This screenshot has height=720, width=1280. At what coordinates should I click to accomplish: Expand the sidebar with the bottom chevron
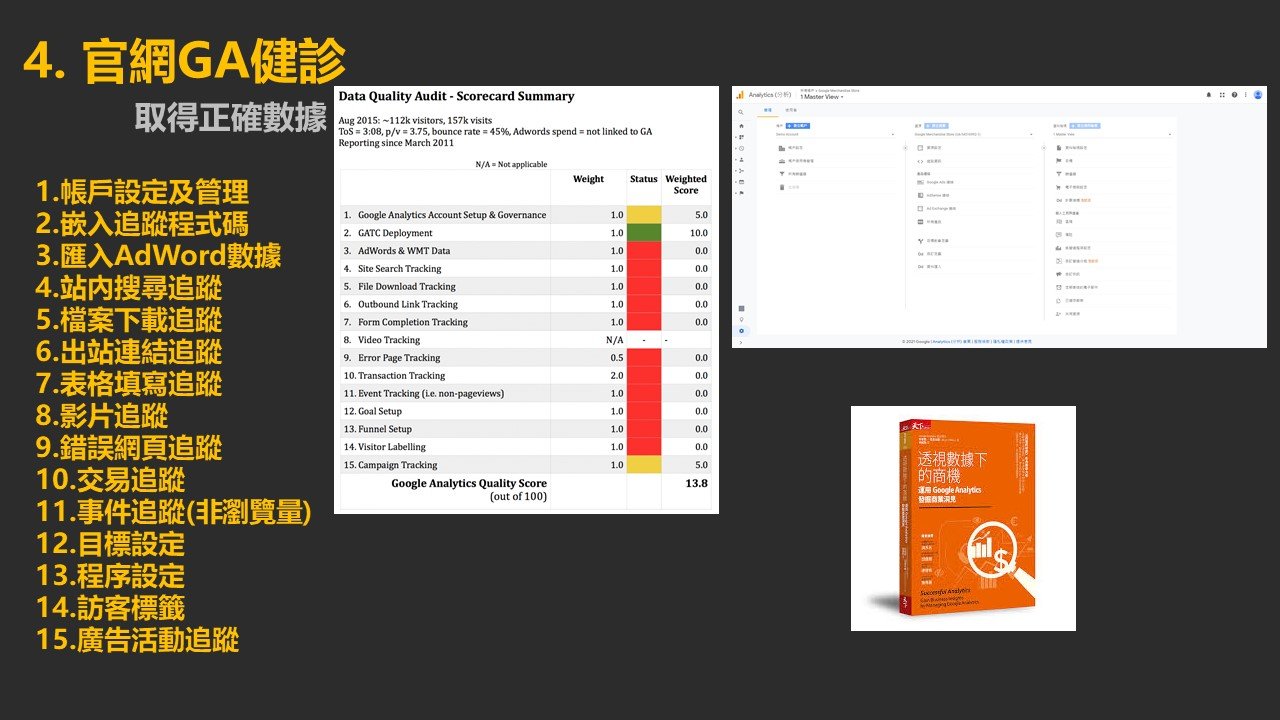(740, 341)
